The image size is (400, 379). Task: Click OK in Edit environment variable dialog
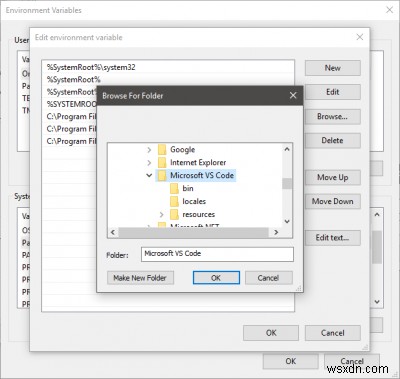coord(271,333)
